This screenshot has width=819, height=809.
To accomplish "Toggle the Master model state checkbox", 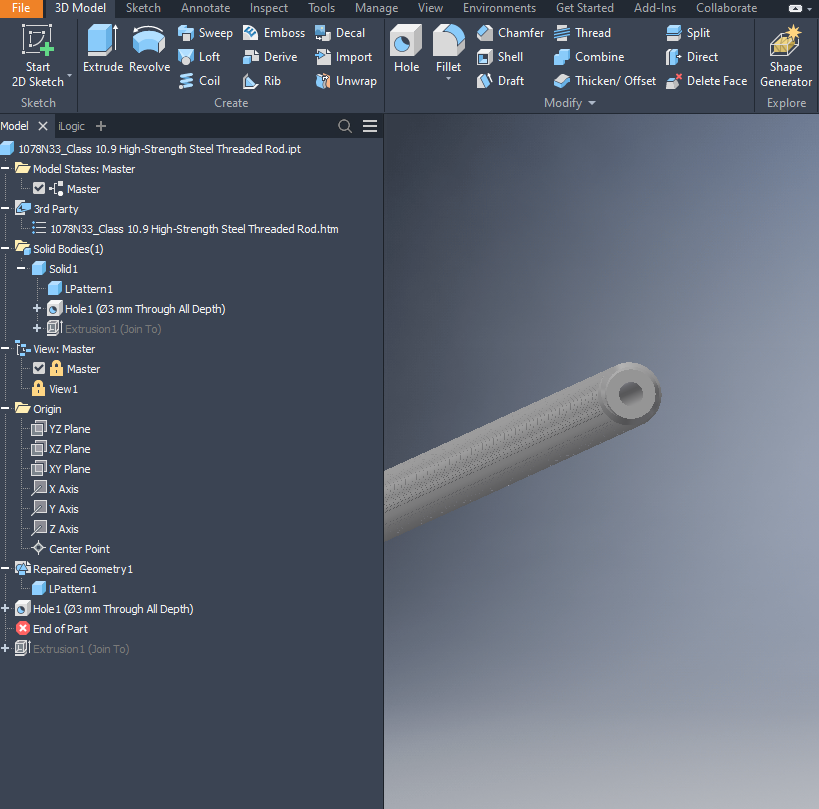I will coord(40,188).
